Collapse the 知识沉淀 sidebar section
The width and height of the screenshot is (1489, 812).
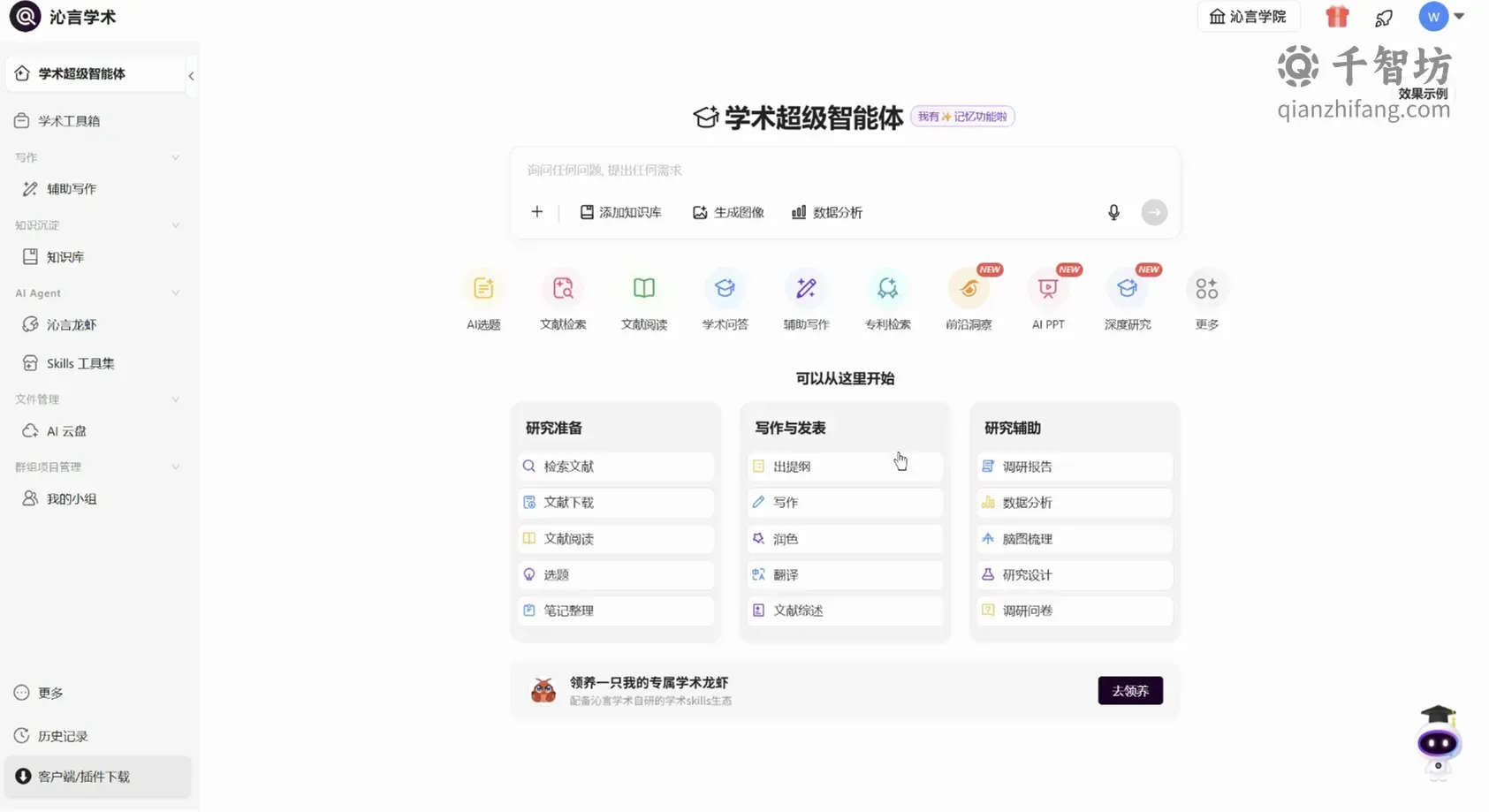(175, 225)
